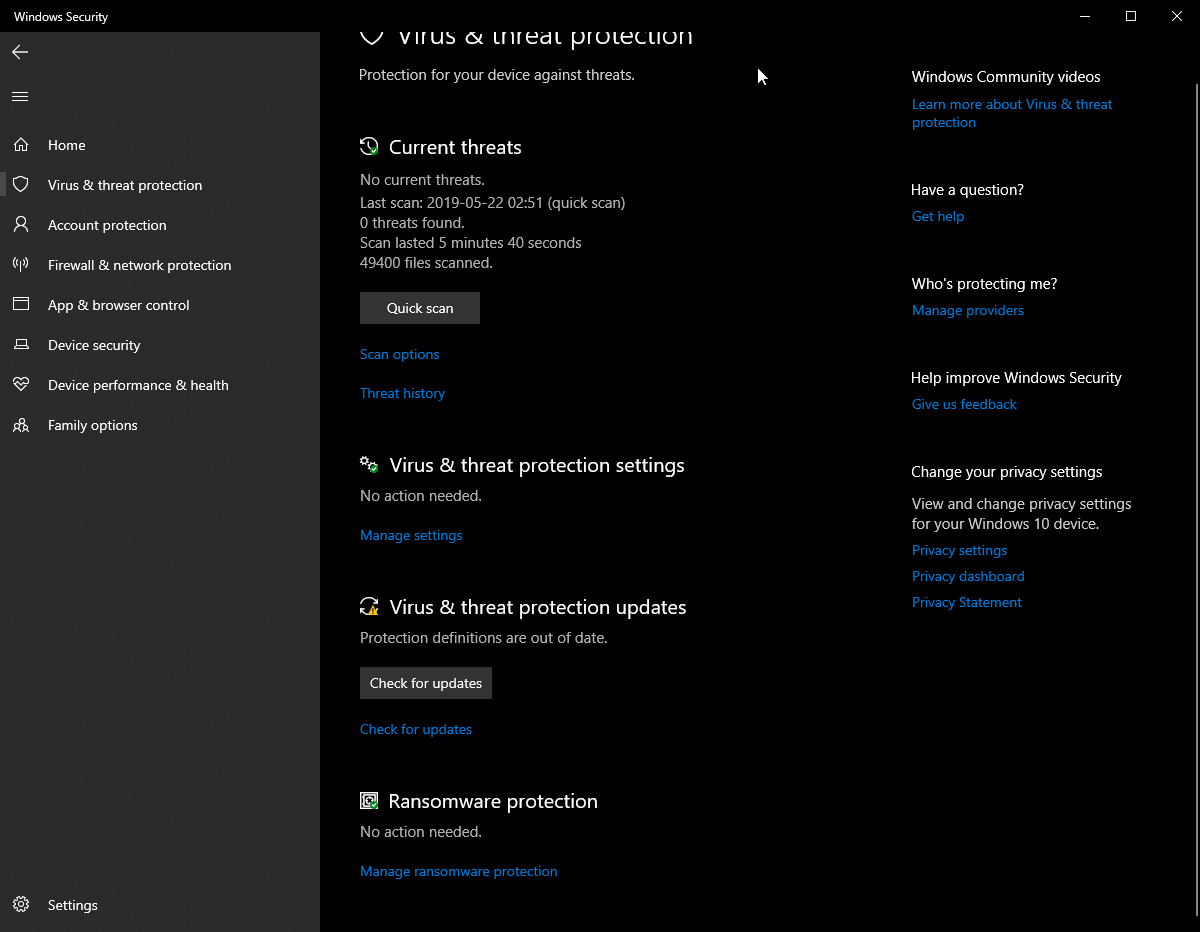Open Manage ransomware protection link

[x=459, y=871]
